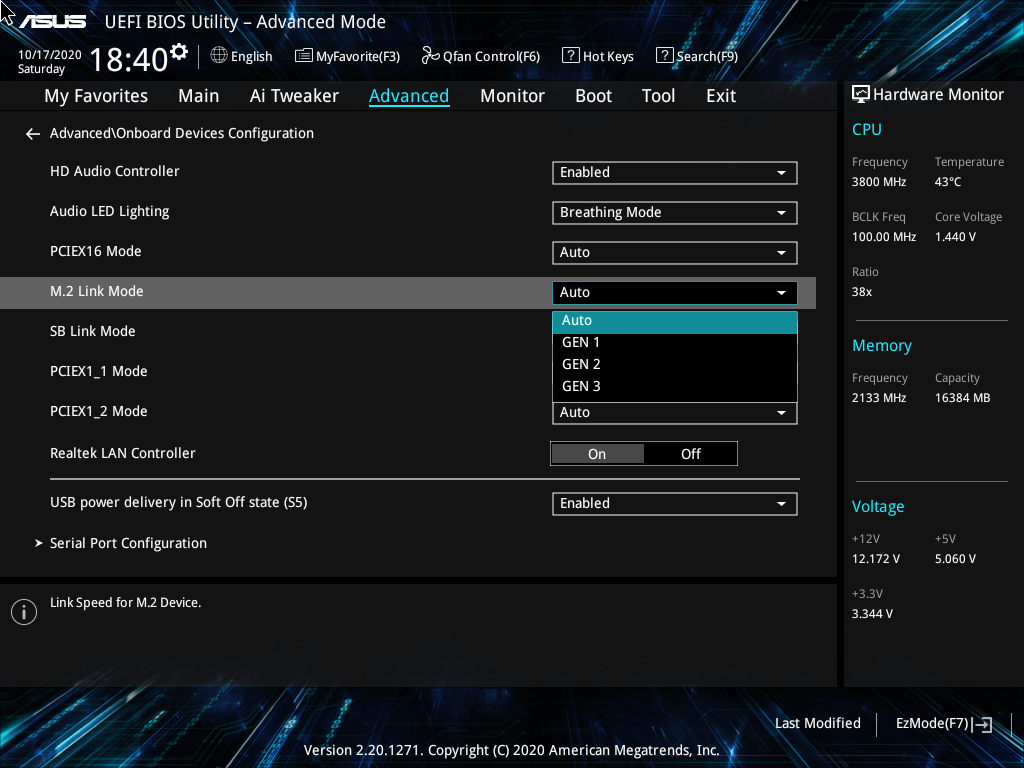Click the HD Audio Controller label
Screen dimensions: 1024x768
(x=115, y=171)
